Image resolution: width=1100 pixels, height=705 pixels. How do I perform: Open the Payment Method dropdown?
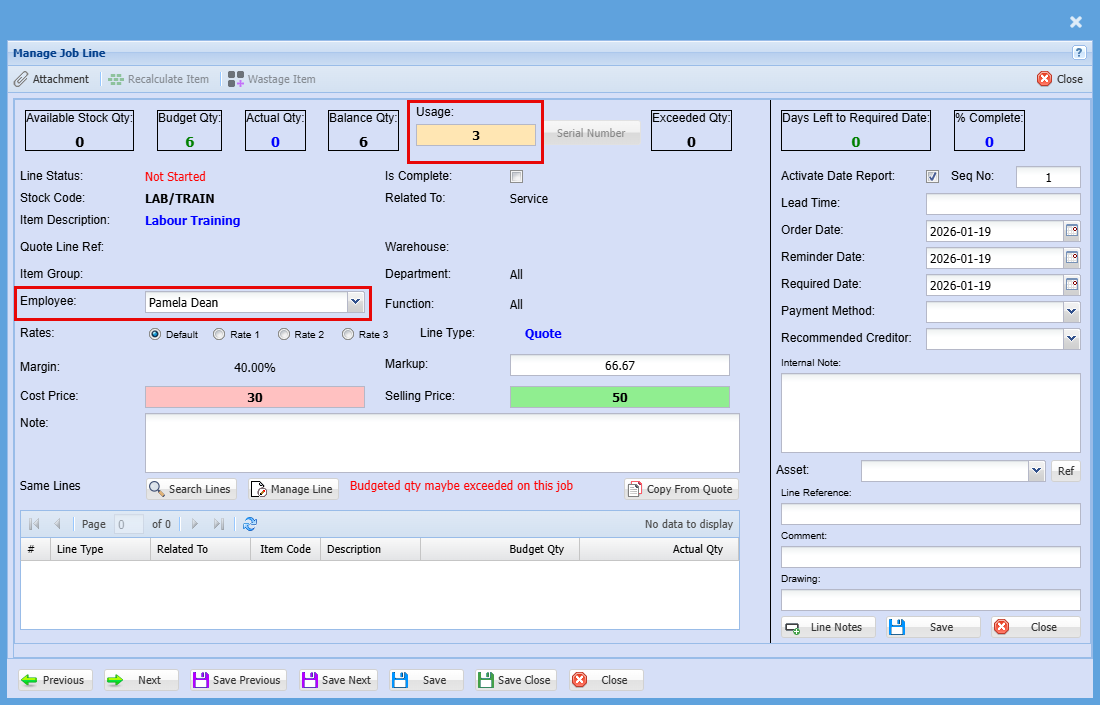tap(1072, 312)
